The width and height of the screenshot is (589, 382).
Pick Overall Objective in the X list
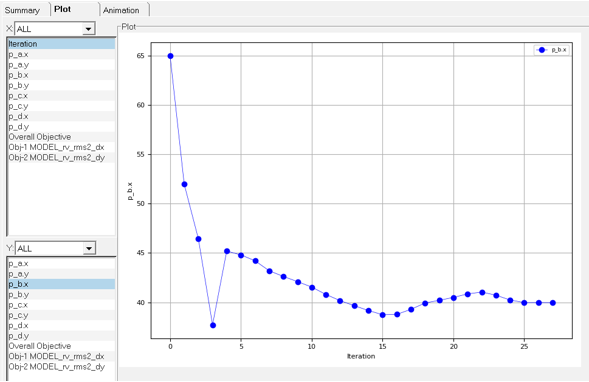pos(61,137)
